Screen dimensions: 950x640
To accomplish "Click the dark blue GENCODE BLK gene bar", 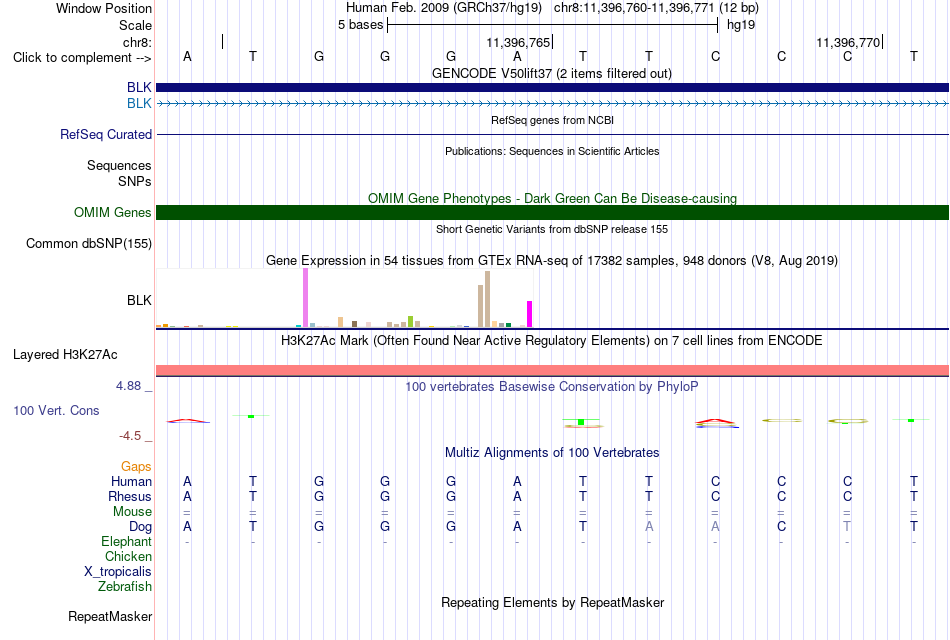I will [552, 87].
